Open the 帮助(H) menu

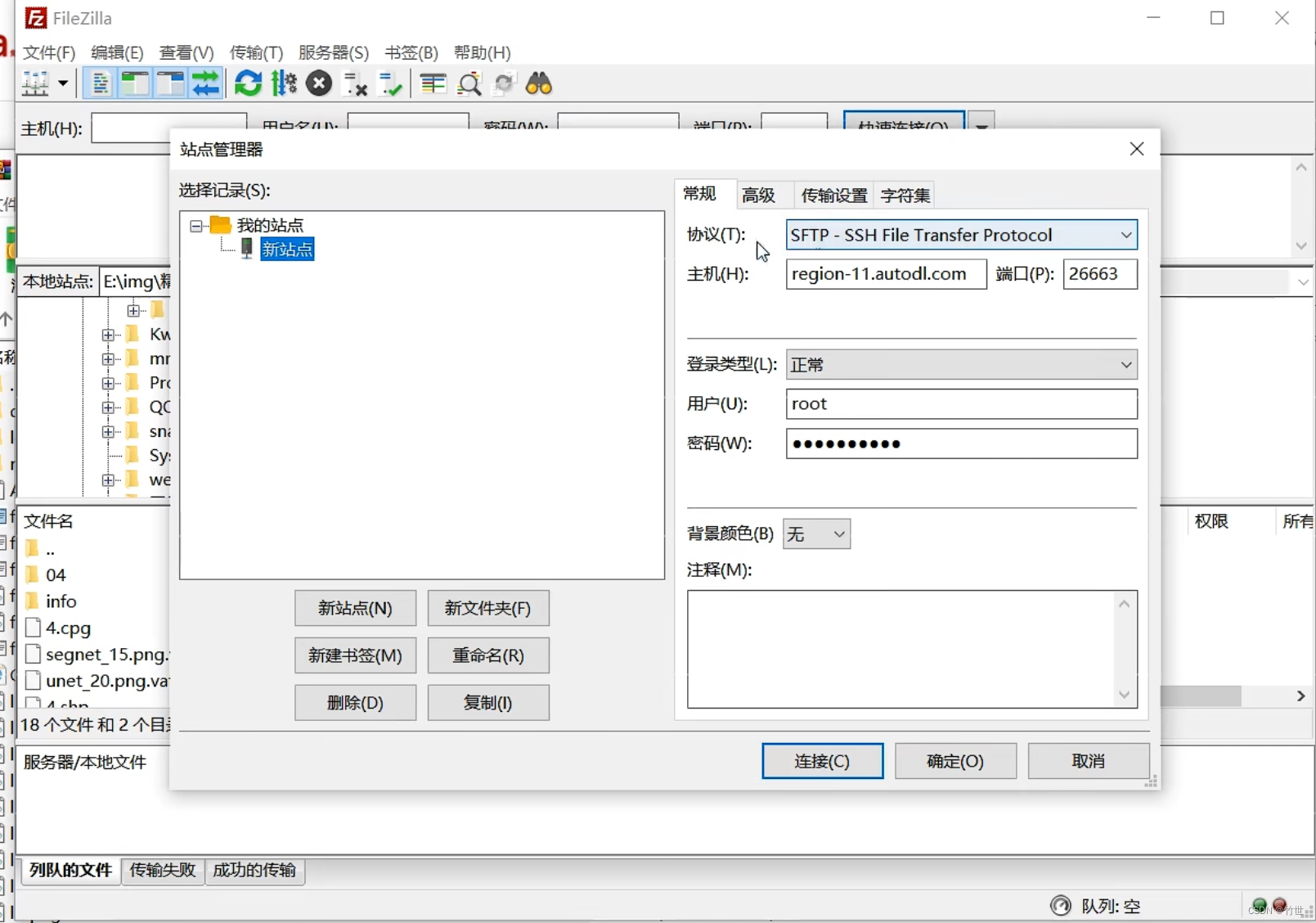click(483, 52)
